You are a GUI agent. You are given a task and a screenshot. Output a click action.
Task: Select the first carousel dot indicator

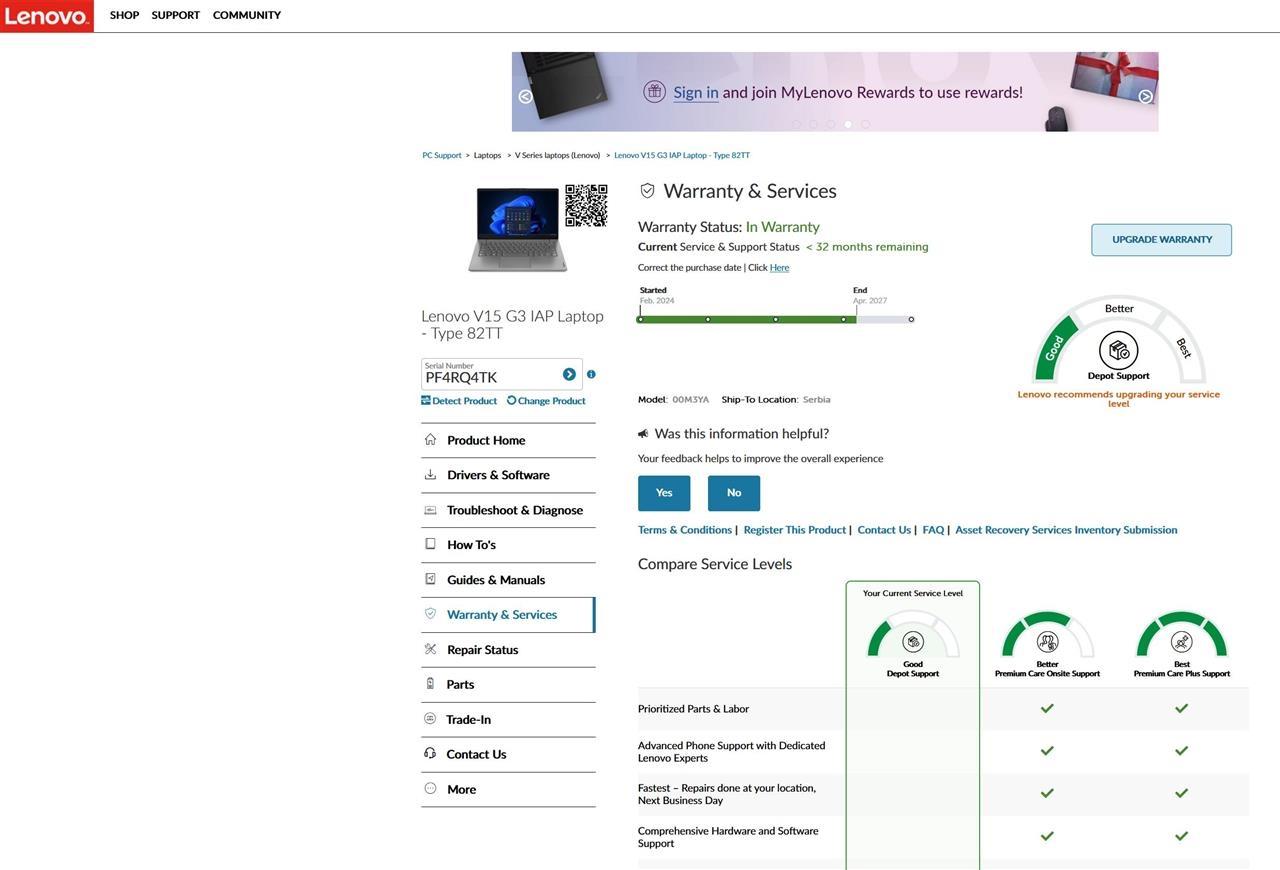(x=796, y=124)
